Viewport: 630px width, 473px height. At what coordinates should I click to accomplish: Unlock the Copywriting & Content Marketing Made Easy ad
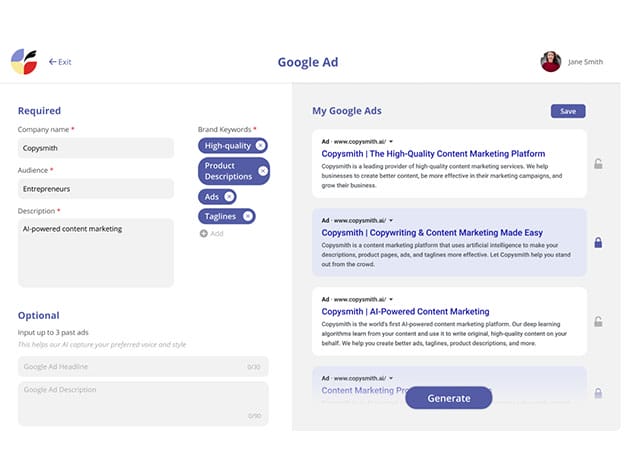click(598, 242)
